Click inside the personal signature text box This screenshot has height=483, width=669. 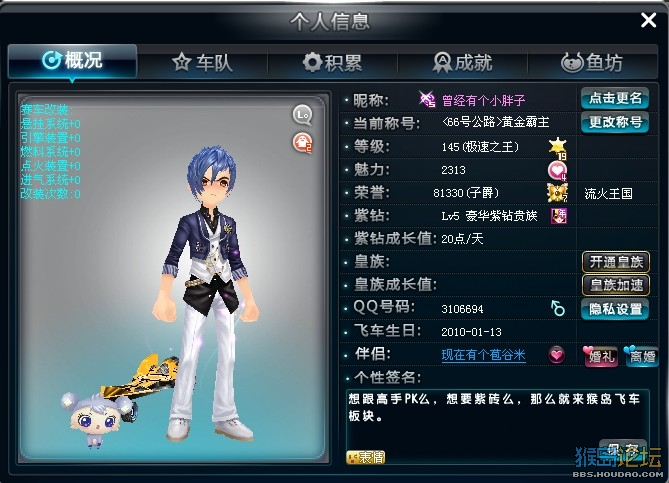(x=497, y=427)
